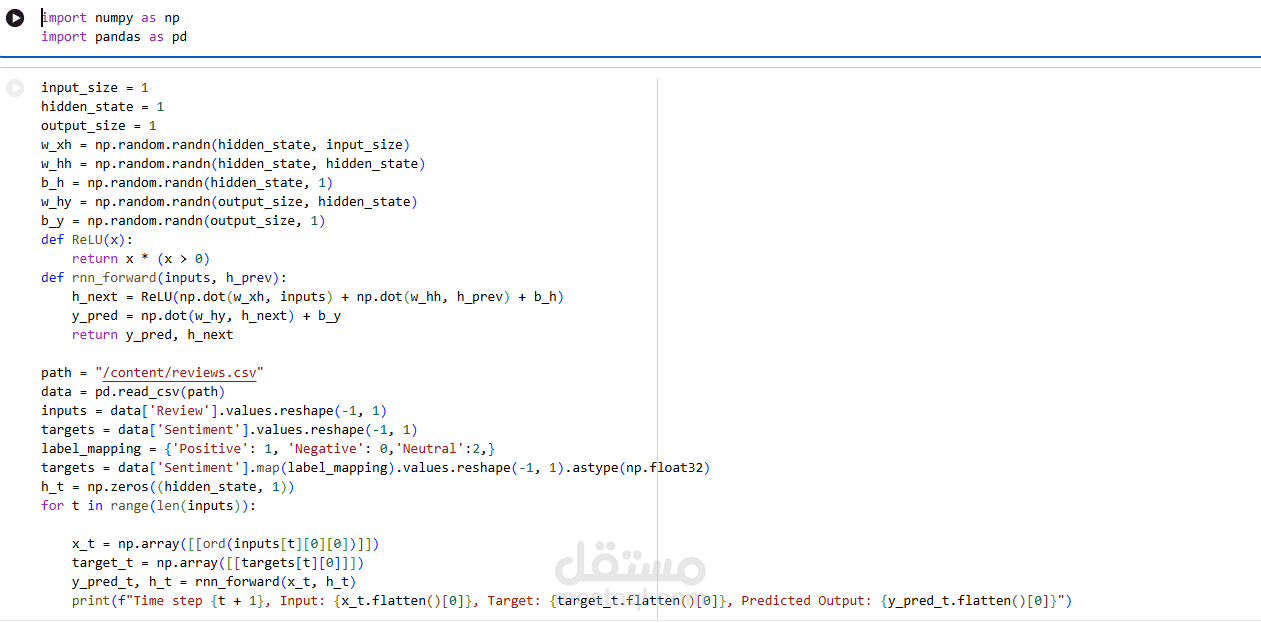The height and width of the screenshot is (623, 1261).
Task: Click the 'for t in range(len(inputs)):' line
Action: 148,506
